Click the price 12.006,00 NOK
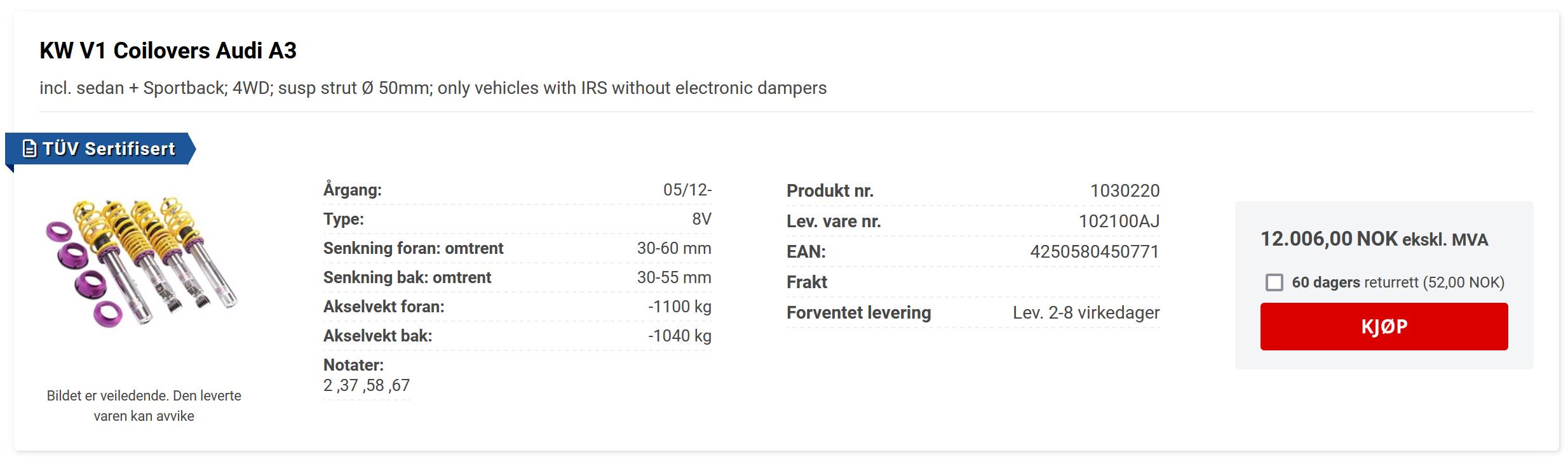This screenshot has height=457, width=1568. 1328,239
